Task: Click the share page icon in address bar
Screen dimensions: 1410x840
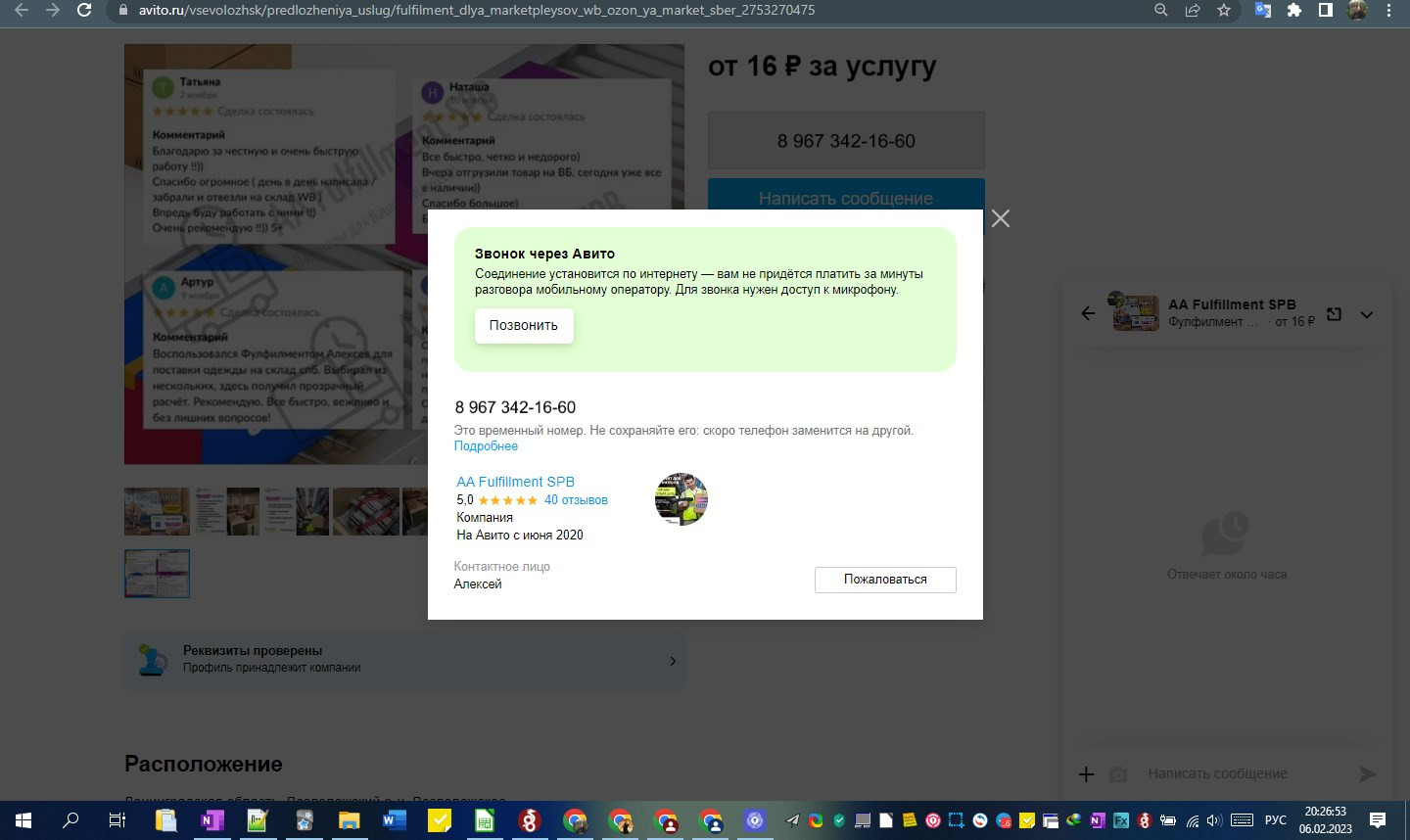Action: click(1193, 10)
